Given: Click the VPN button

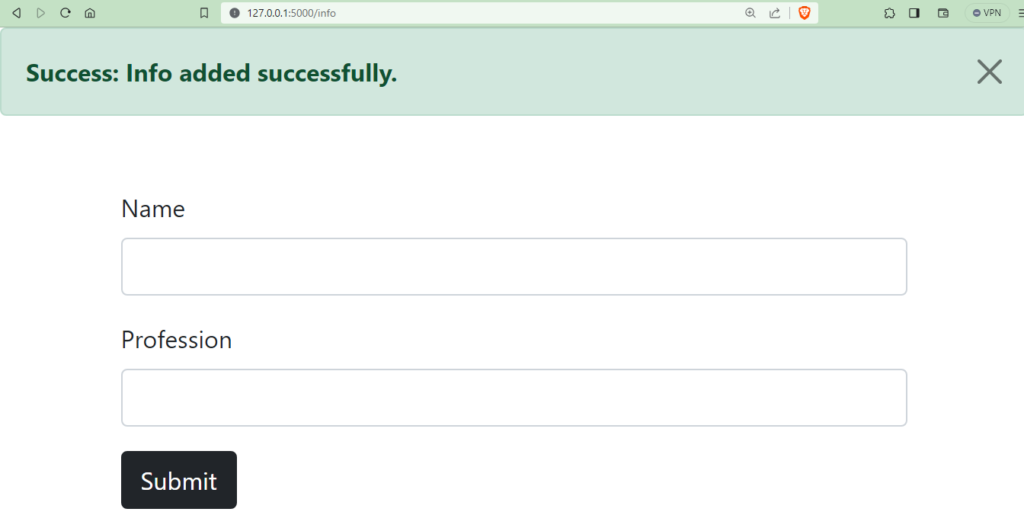Looking at the screenshot, I should pos(987,13).
